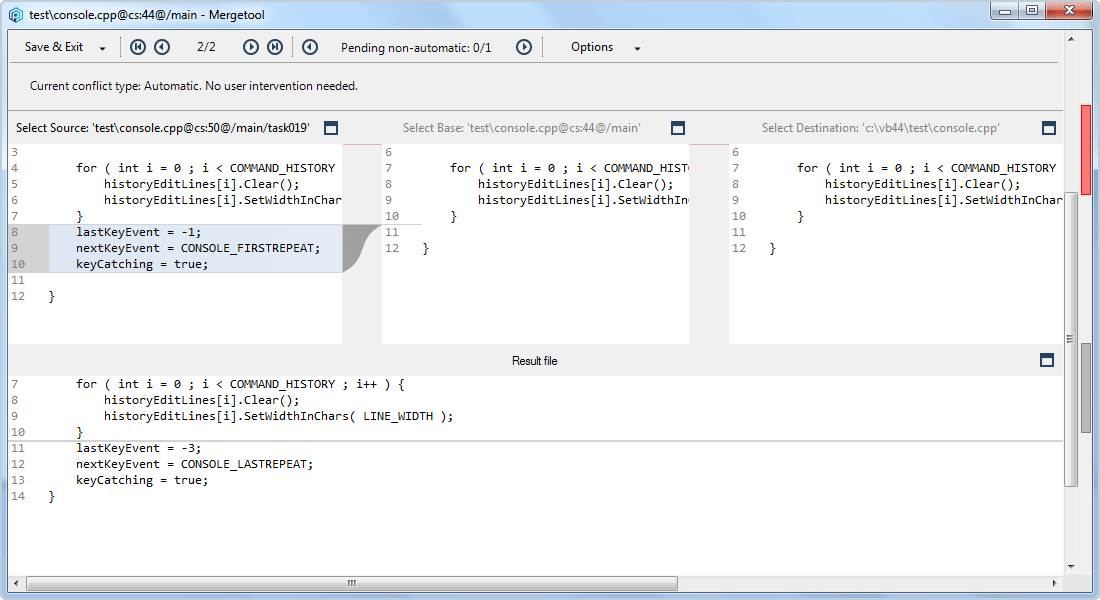Select Source line 'nextKeyEvent = CONSOLE_FIRSTREPEAT;'
Image resolution: width=1100 pixels, height=600 pixels.
tap(198, 248)
